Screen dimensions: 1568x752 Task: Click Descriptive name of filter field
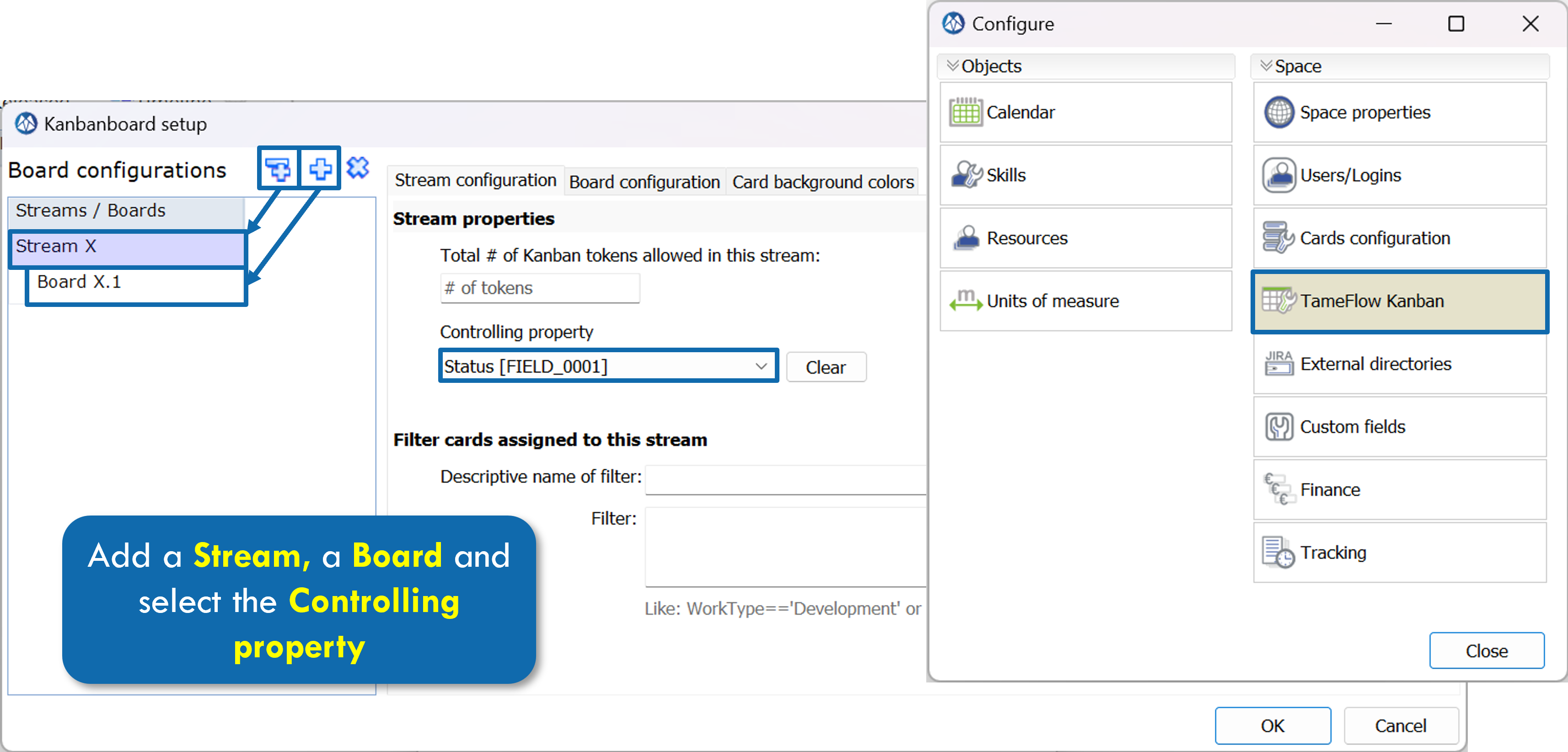point(785,480)
